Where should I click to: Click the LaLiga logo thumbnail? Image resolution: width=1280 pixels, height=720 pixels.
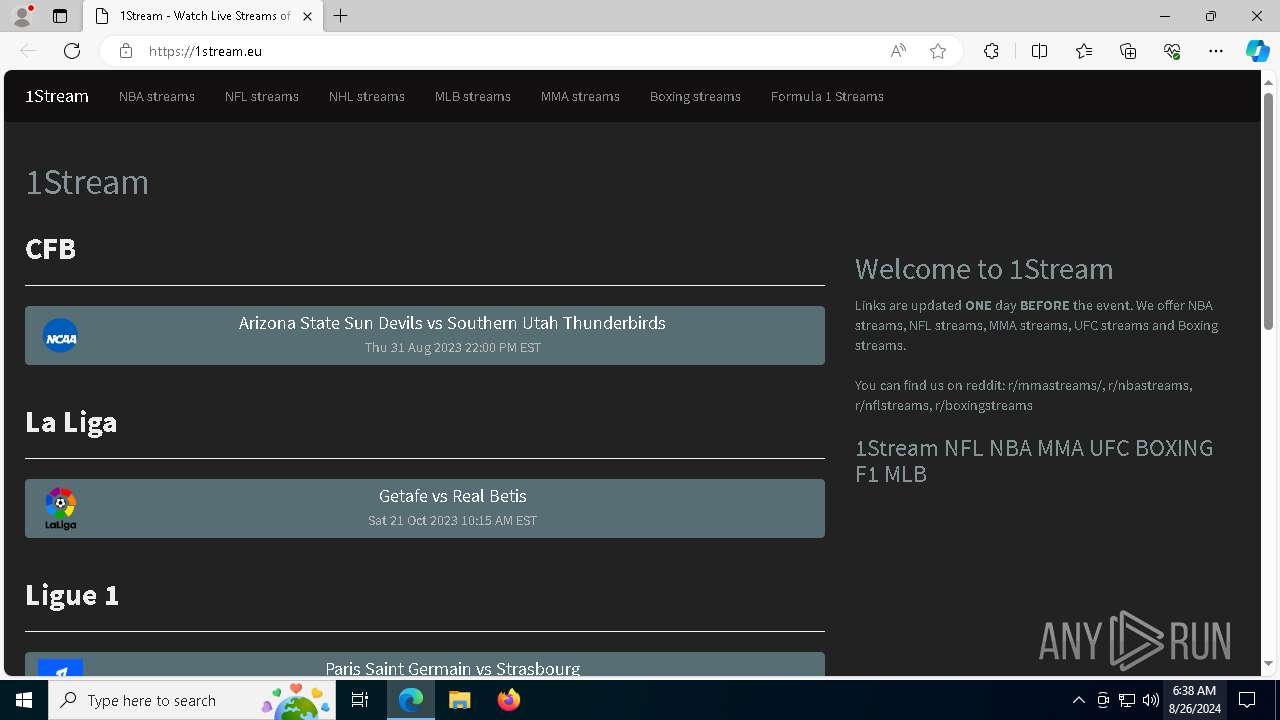pyautogui.click(x=61, y=509)
